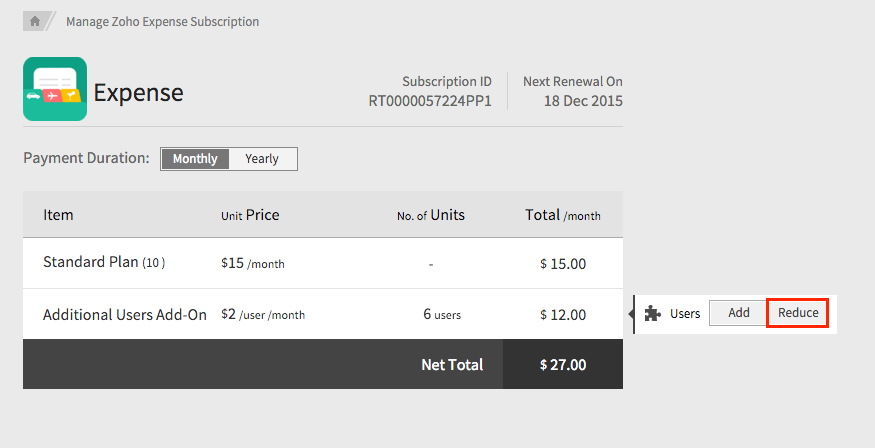Click the $27.00 net total amount
This screenshot has height=448, width=875.
[563, 365]
